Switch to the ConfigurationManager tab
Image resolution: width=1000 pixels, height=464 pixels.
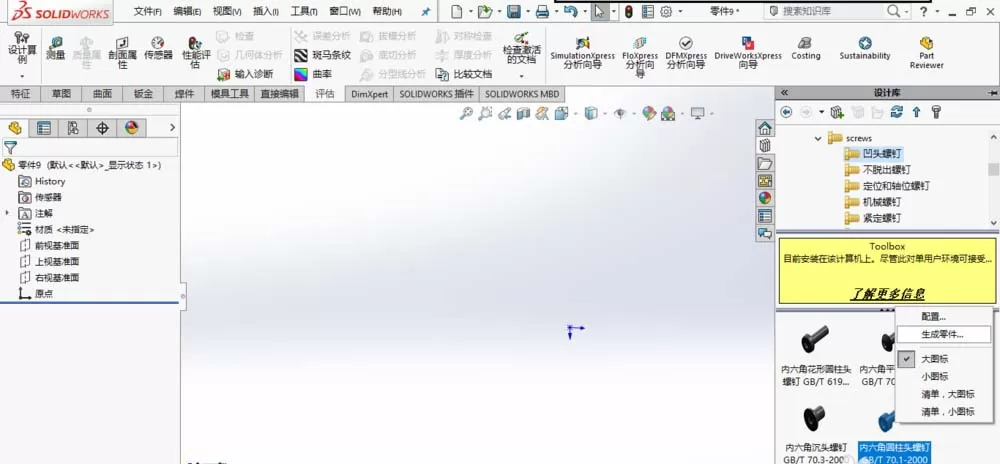(73, 128)
